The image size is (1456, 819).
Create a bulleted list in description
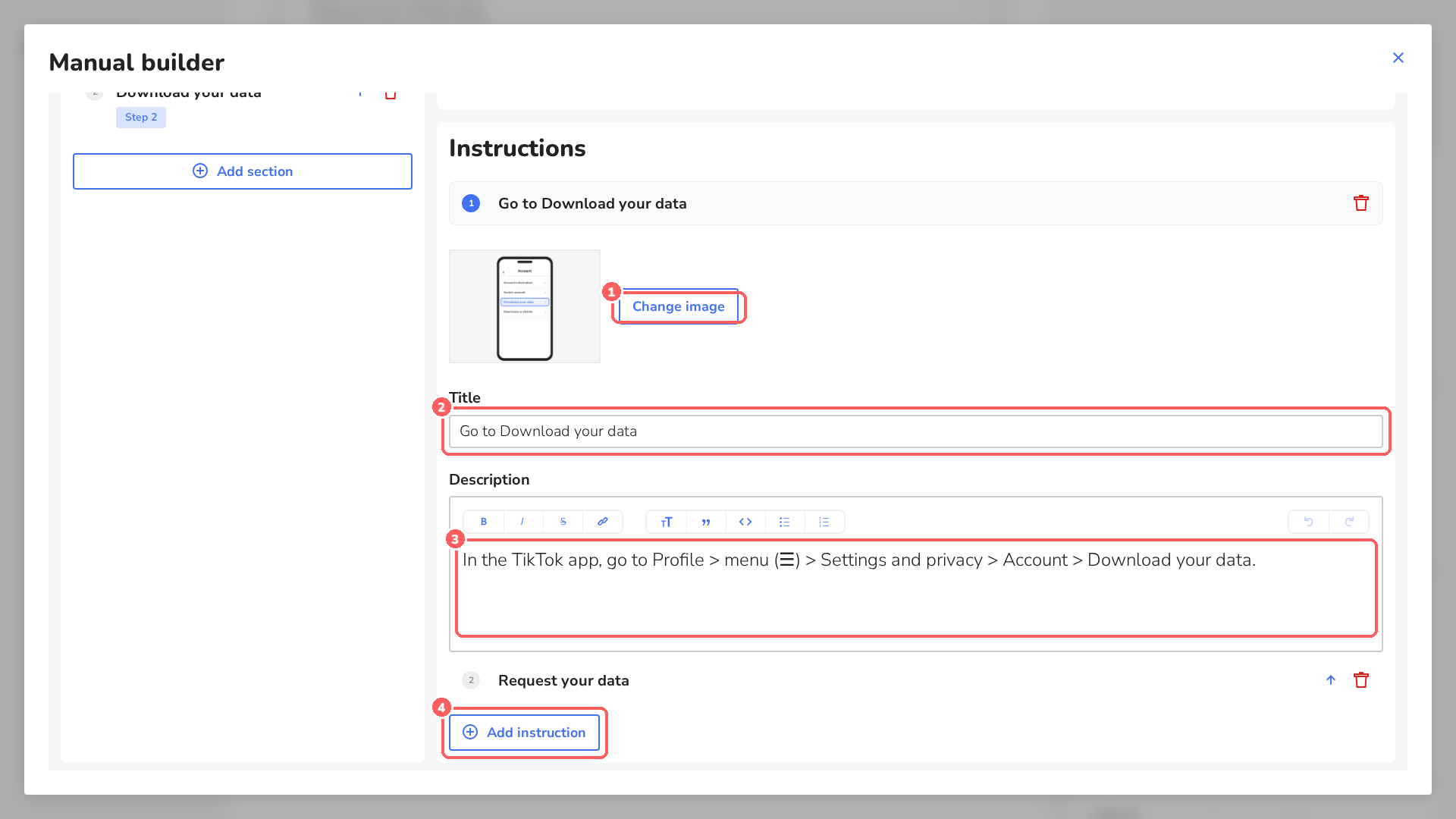click(785, 522)
